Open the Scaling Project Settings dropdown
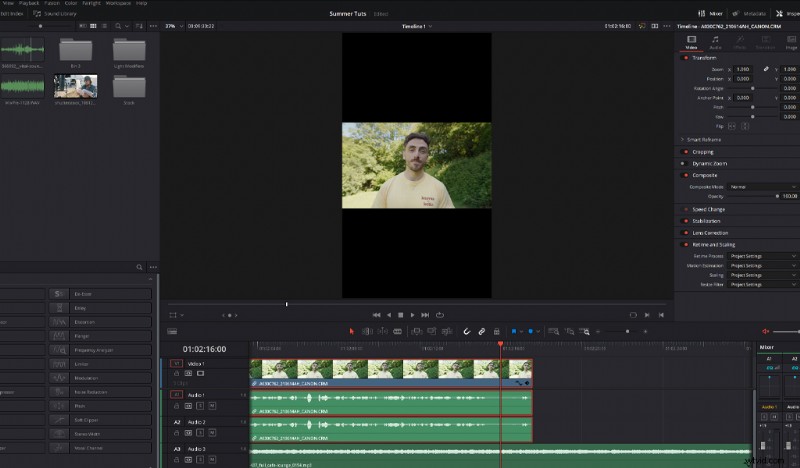Image resolution: width=800 pixels, height=468 pixels. click(x=763, y=275)
